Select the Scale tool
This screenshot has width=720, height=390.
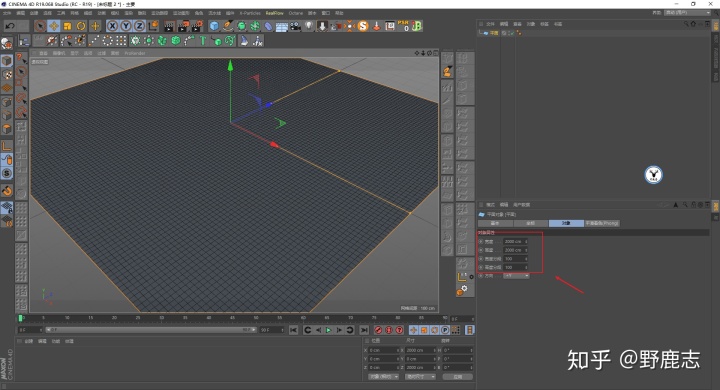68,26
